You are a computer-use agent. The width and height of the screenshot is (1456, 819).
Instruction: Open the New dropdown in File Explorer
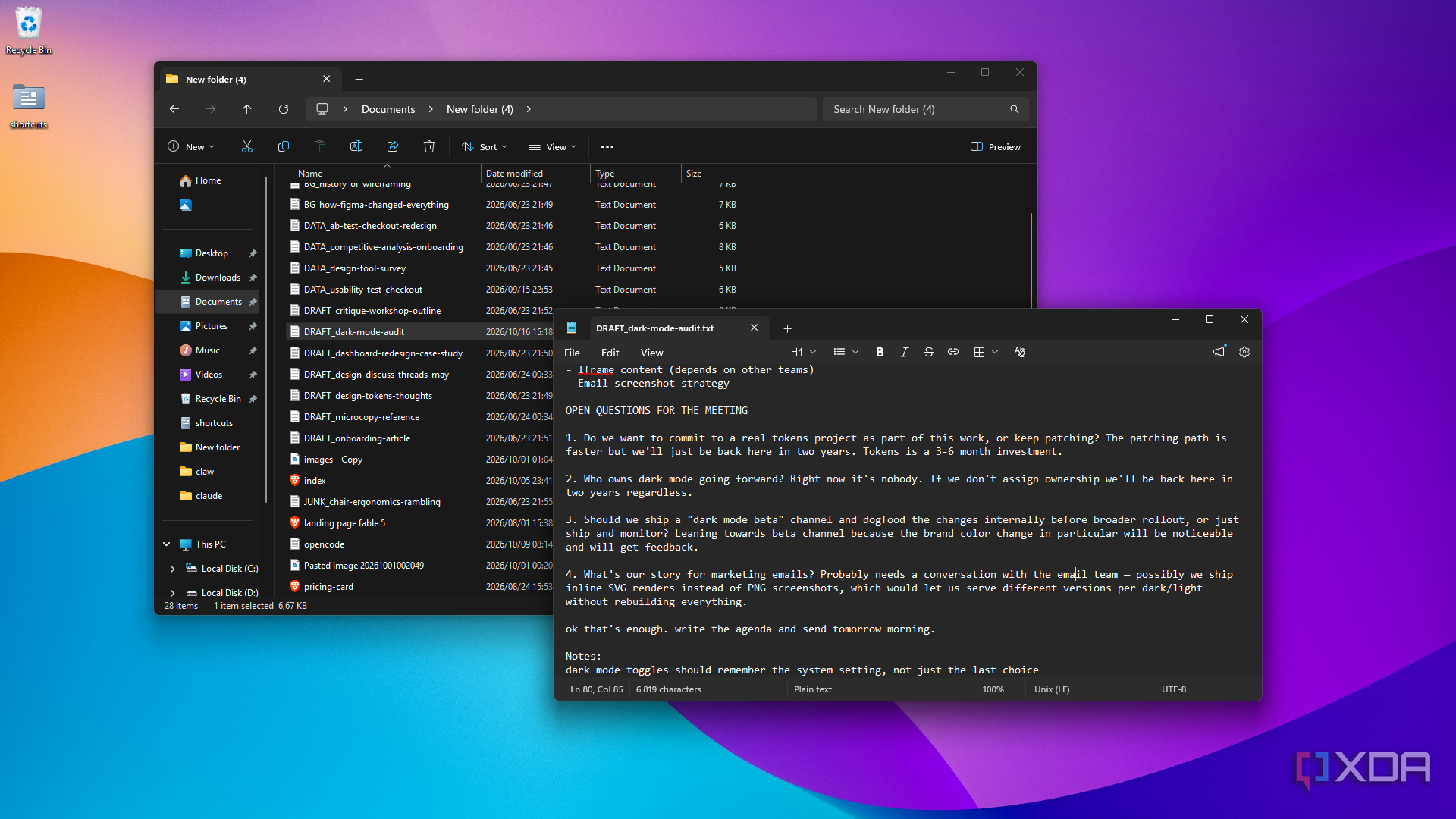190,147
